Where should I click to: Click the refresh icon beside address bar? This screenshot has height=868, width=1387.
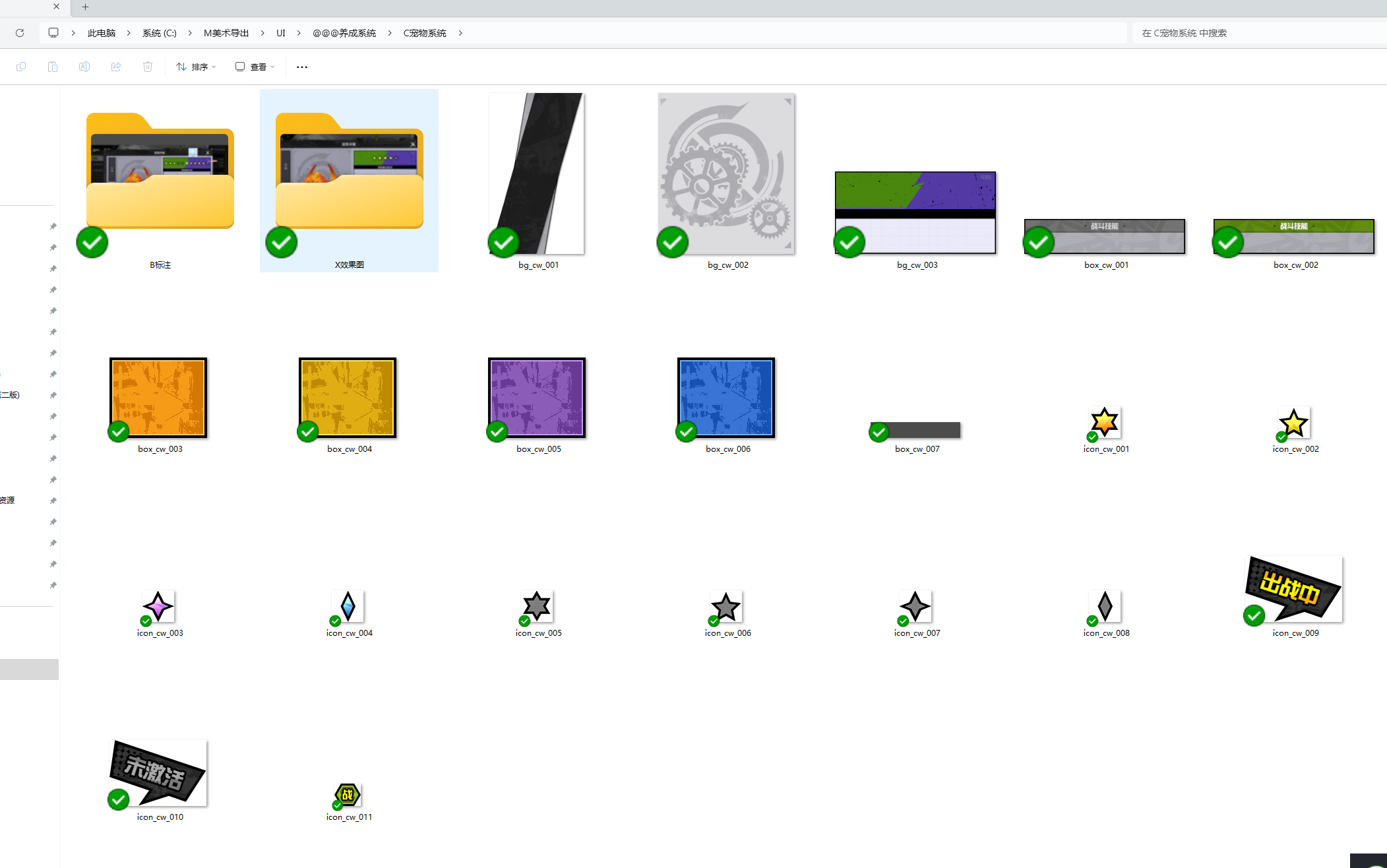[x=20, y=33]
